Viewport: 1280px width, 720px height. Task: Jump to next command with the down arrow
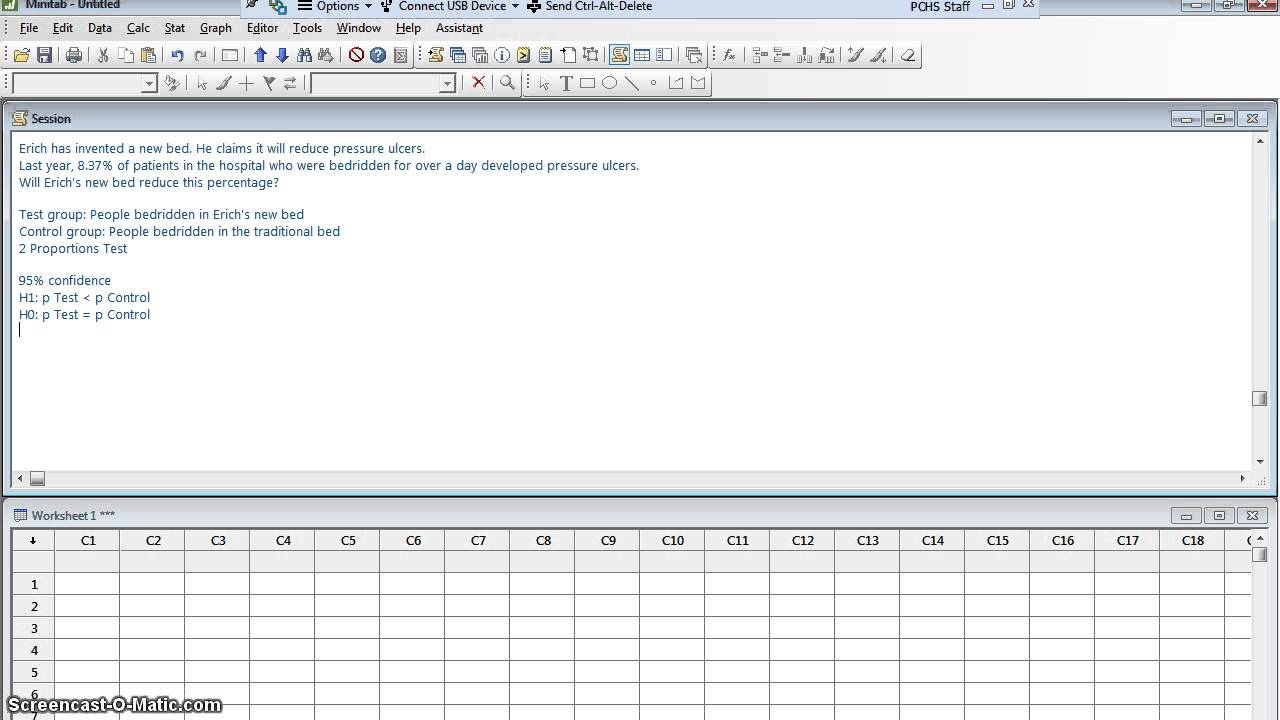[x=282, y=56]
